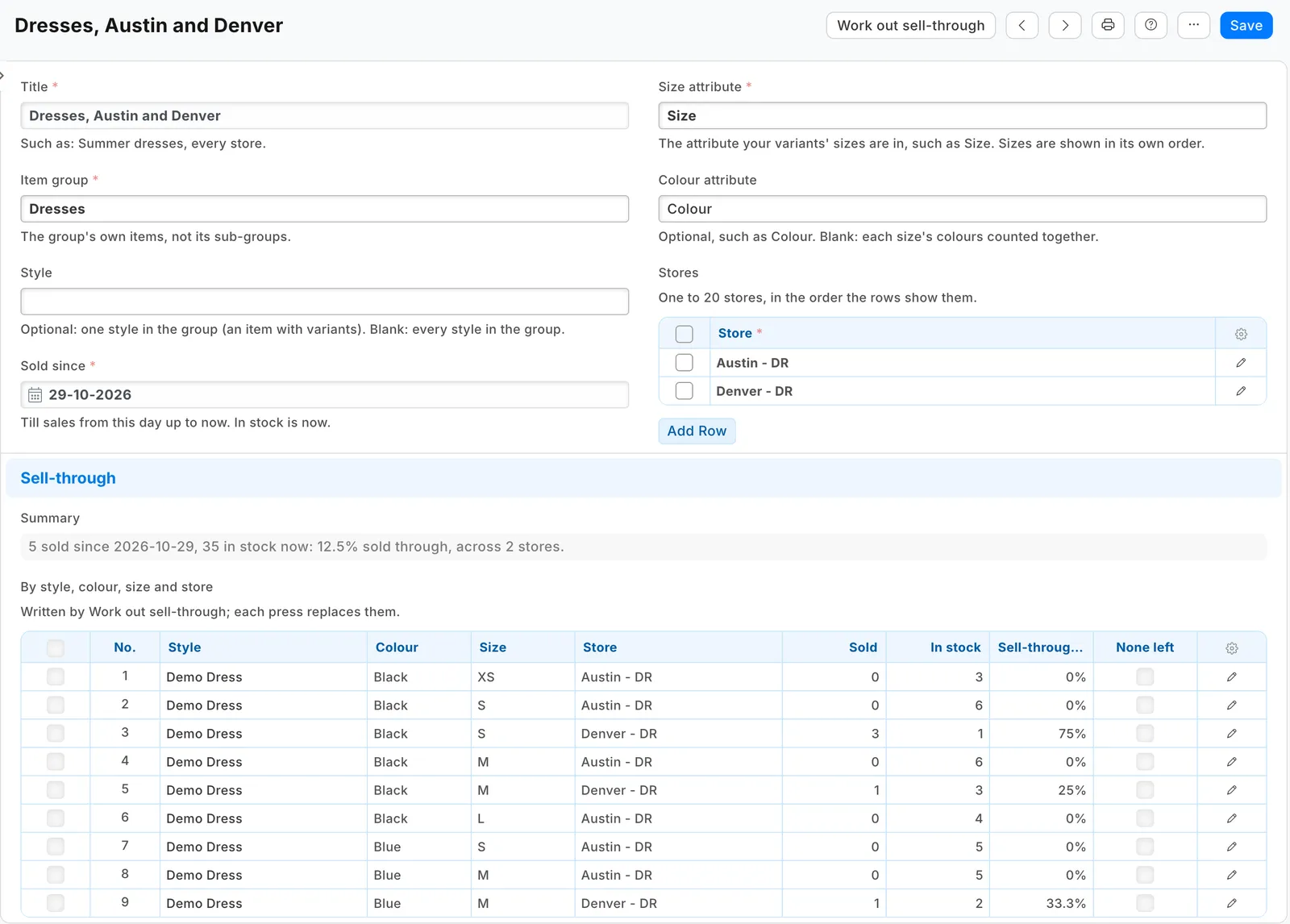Image resolution: width=1290 pixels, height=924 pixels.
Task: Tick the Denver - DR store checkbox
Action: point(684,391)
